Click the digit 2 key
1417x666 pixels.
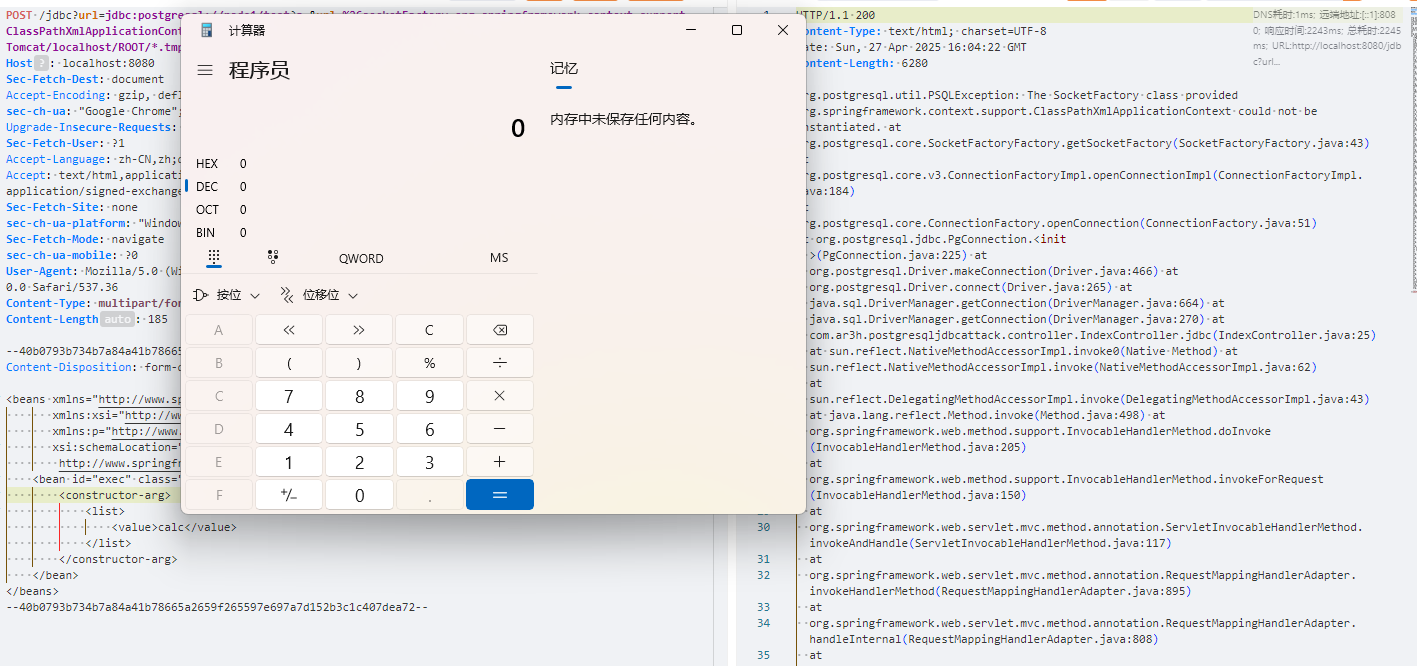[359, 462]
